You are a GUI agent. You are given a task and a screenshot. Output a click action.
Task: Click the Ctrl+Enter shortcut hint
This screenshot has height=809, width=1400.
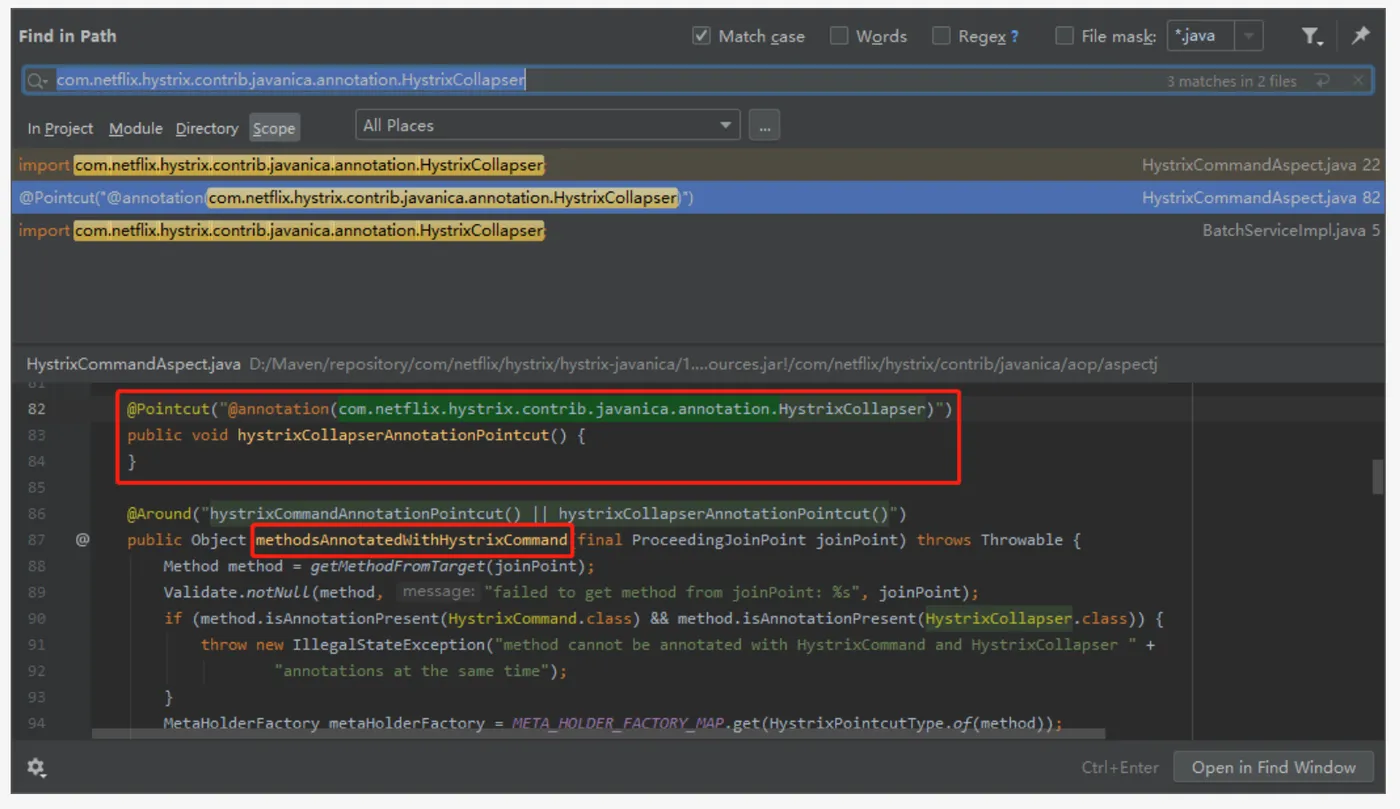pos(1120,768)
